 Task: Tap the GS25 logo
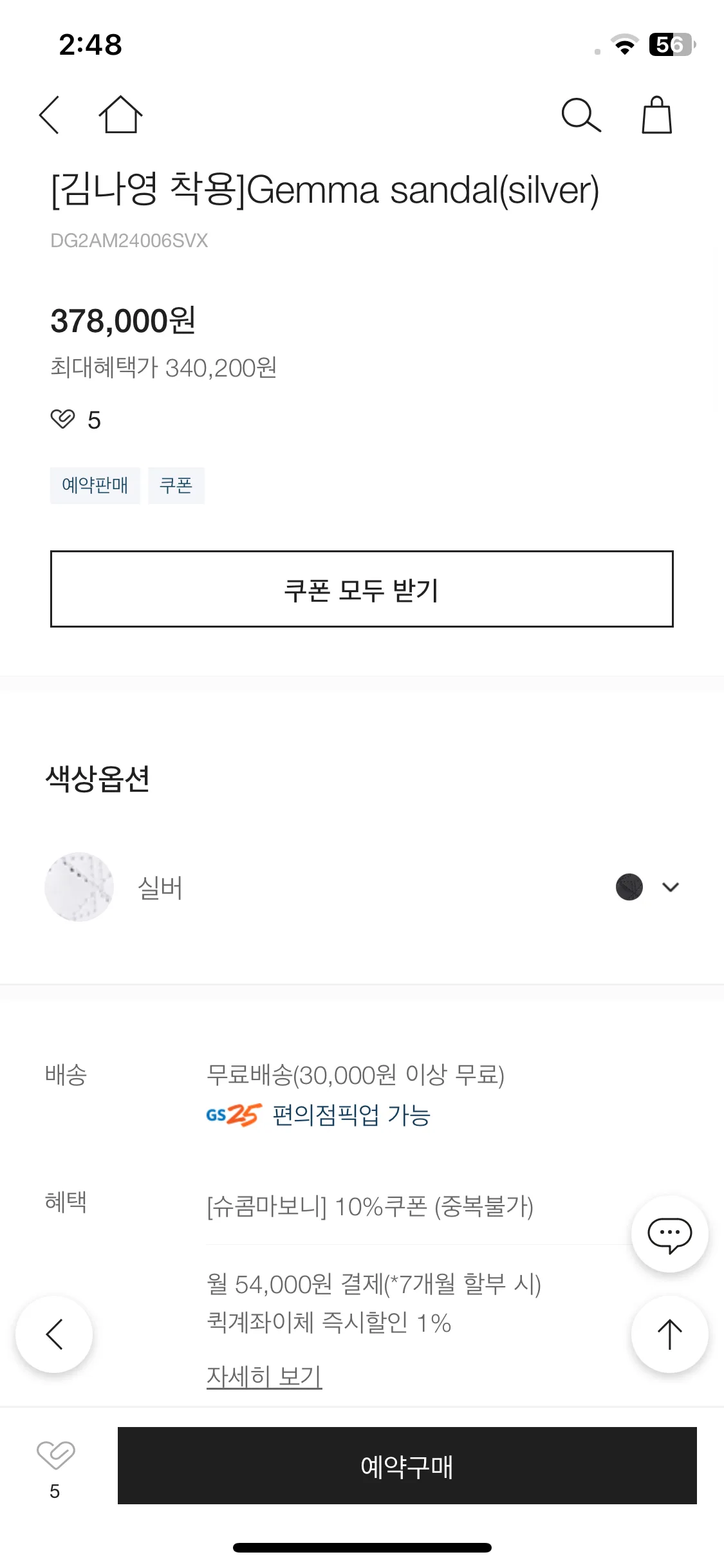tap(234, 1115)
